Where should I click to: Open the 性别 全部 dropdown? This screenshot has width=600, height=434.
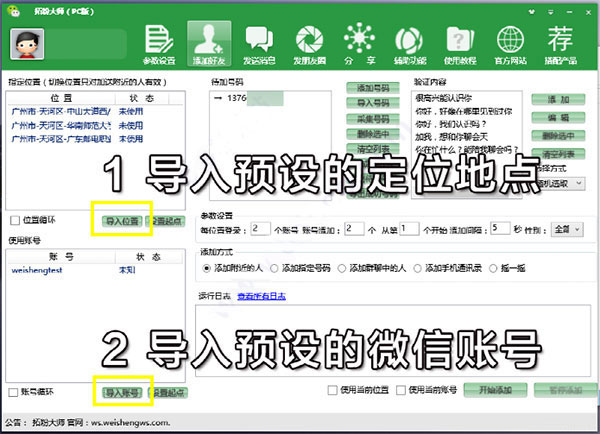567,230
